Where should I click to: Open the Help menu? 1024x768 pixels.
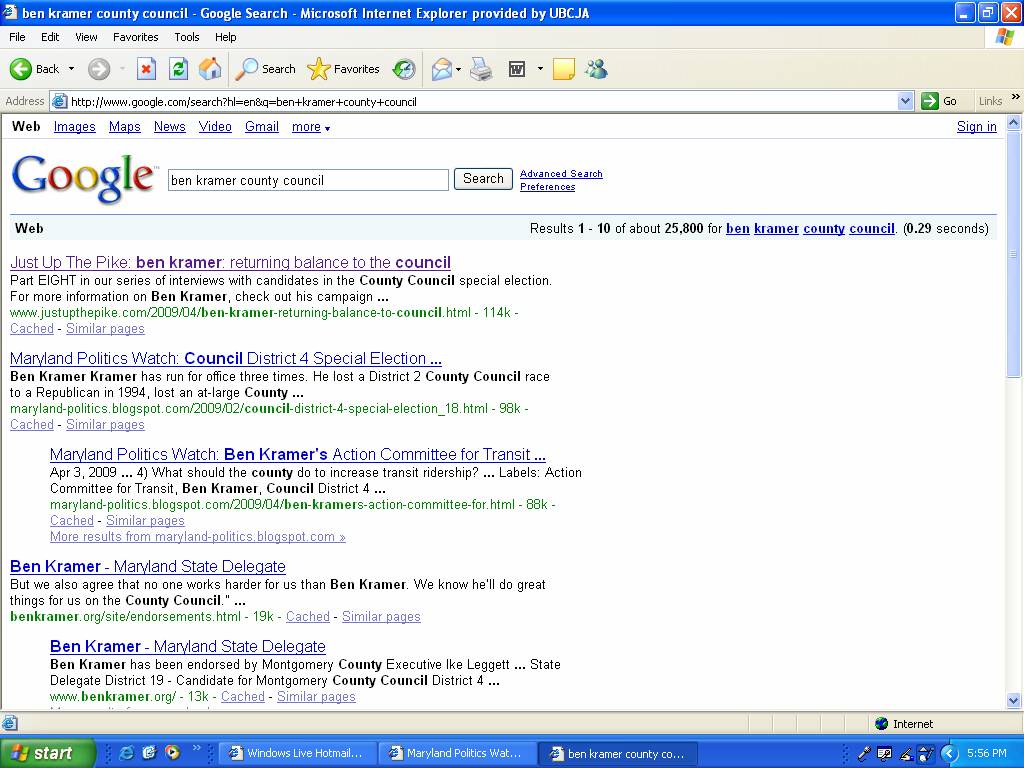[225, 37]
